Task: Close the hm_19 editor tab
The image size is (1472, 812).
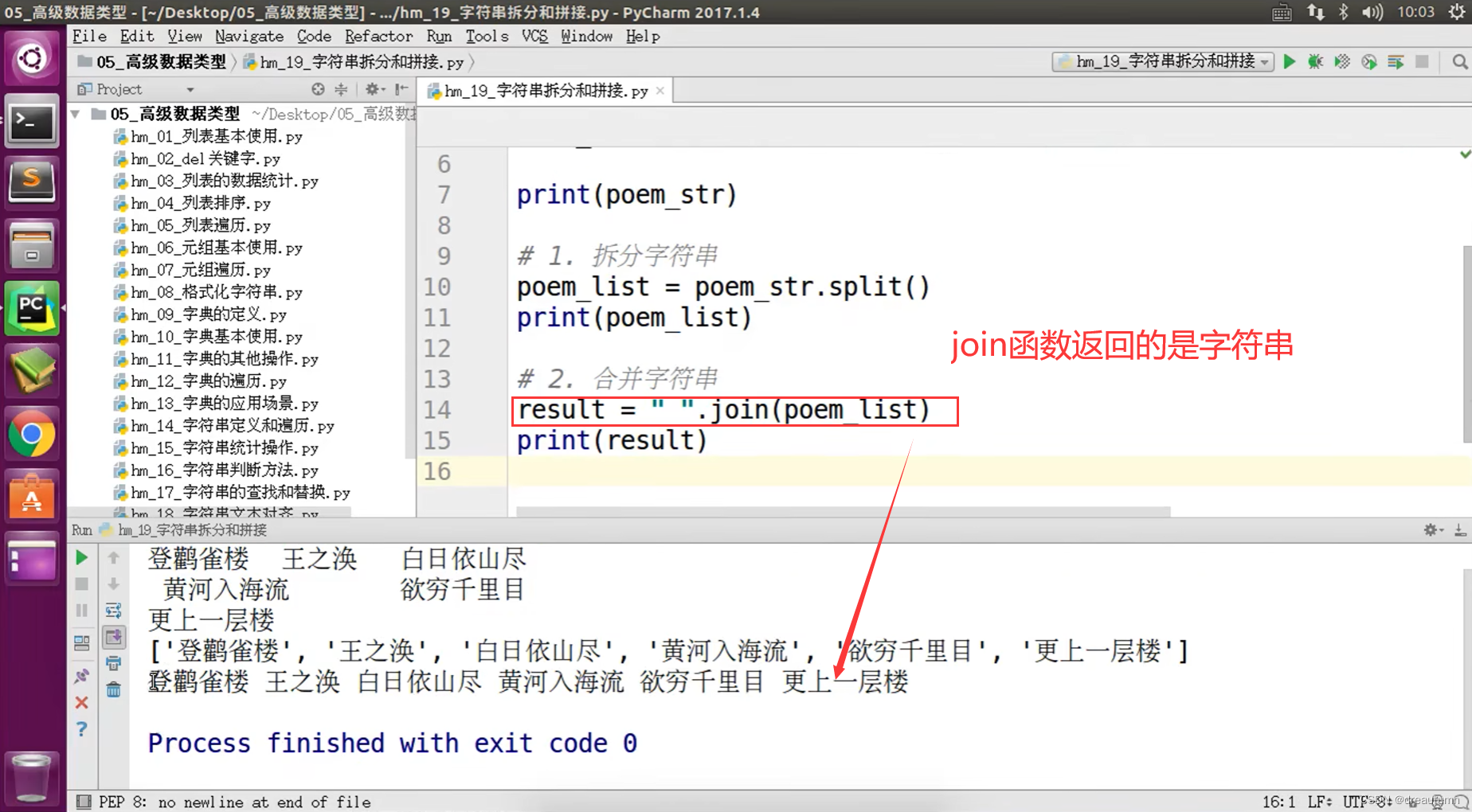Action: 660,91
